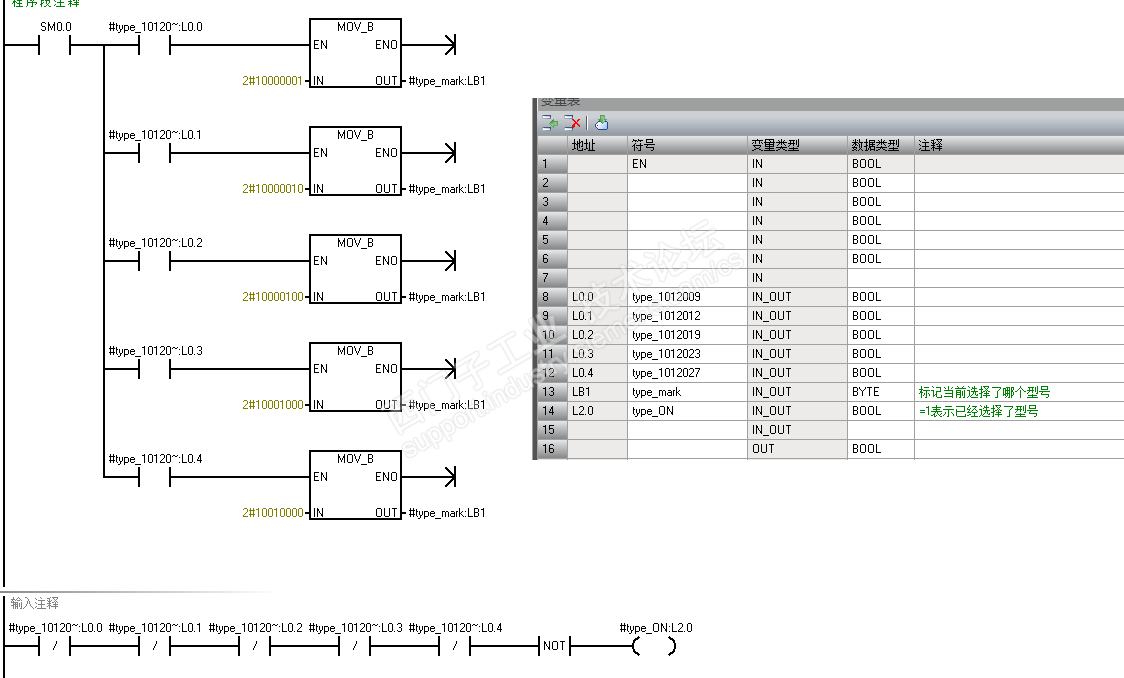The width and height of the screenshot is (1124, 678).
Task: Select the SM0.0 contact
Action: pos(54,46)
